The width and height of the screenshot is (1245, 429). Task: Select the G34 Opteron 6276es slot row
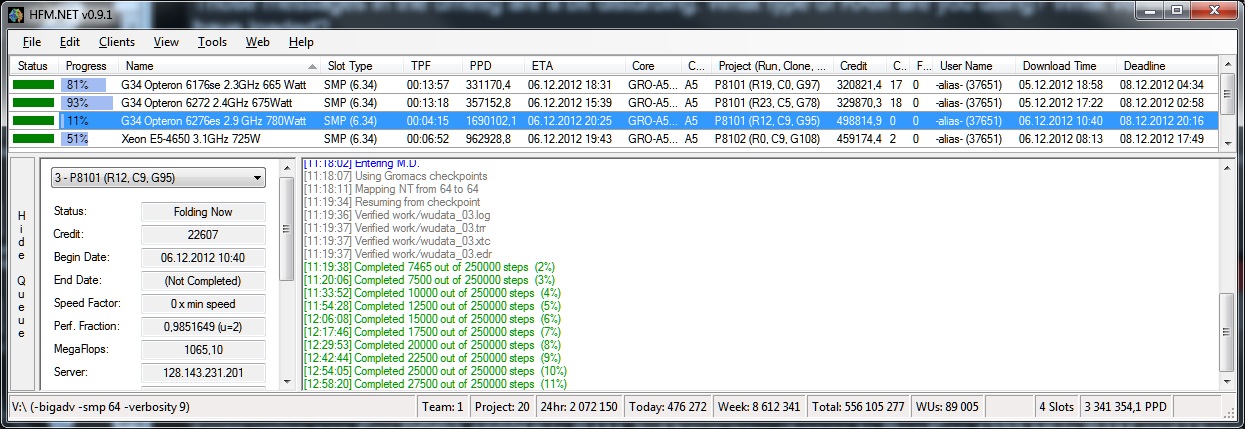(613, 120)
